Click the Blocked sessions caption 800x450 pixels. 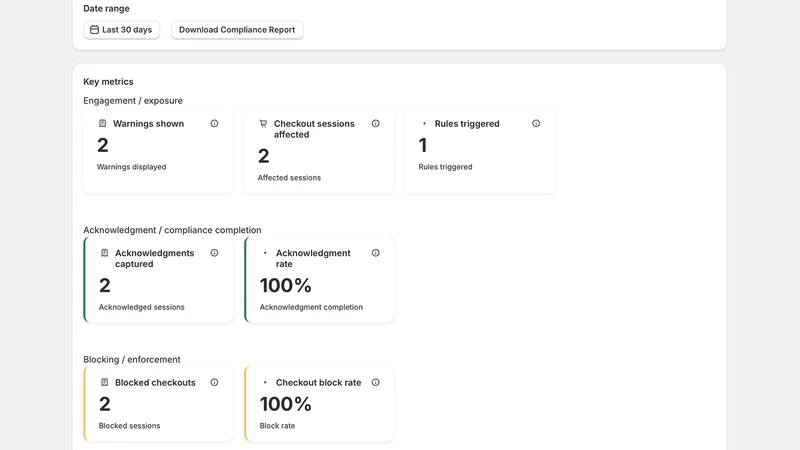pyautogui.click(x=129, y=426)
